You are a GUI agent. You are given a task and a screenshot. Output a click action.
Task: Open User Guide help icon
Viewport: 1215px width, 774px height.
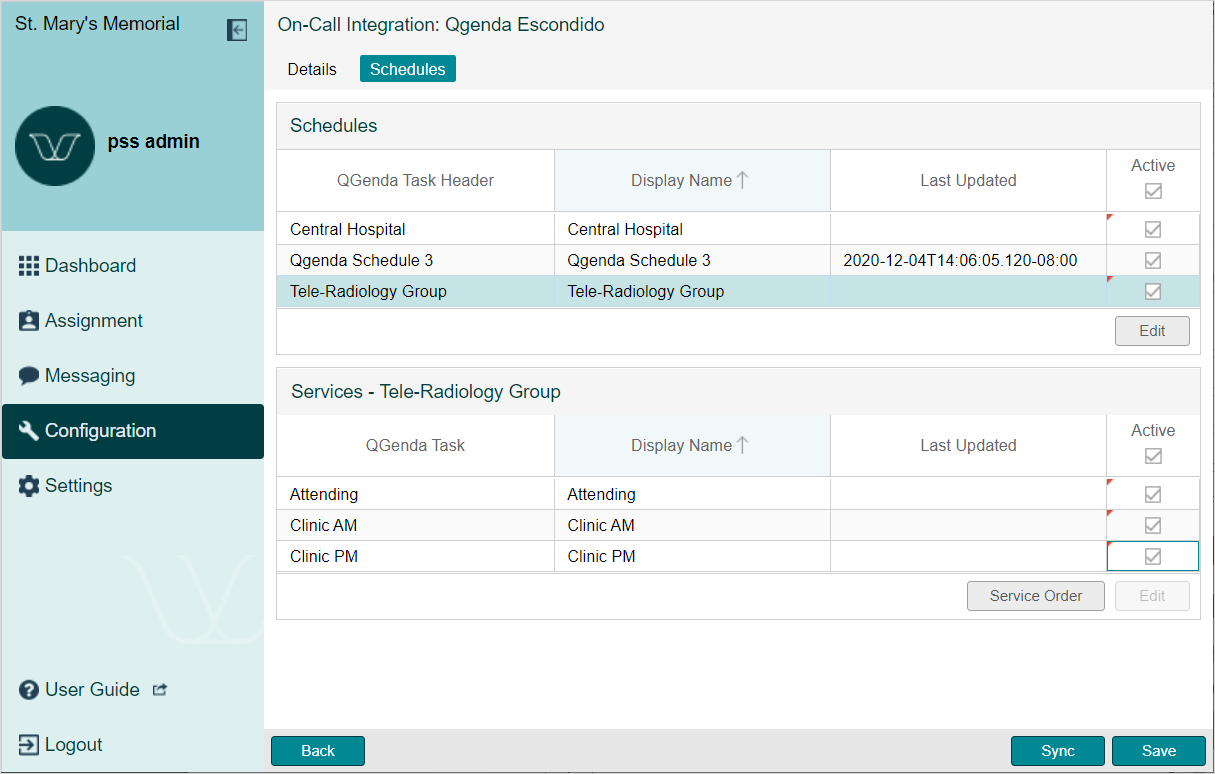29,690
